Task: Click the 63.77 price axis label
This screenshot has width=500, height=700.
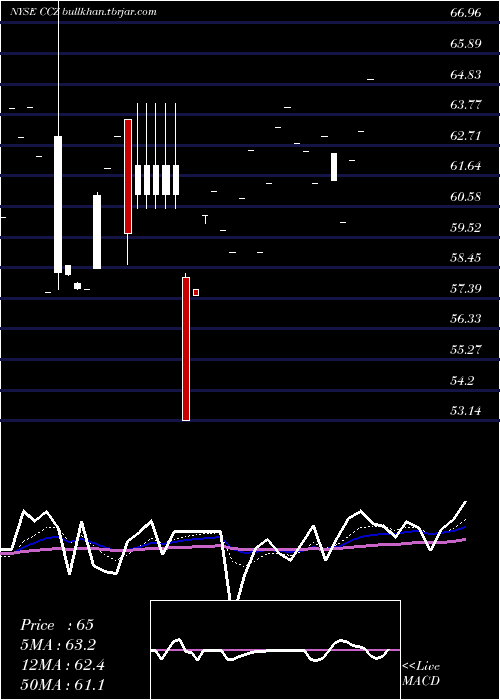Action: [466, 105]
